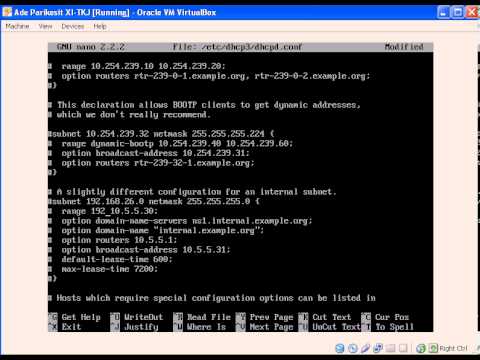This screenshot has width=480, height=360.
Task: Click the 'Justify' nano shortcut
Action: [141, 327]
